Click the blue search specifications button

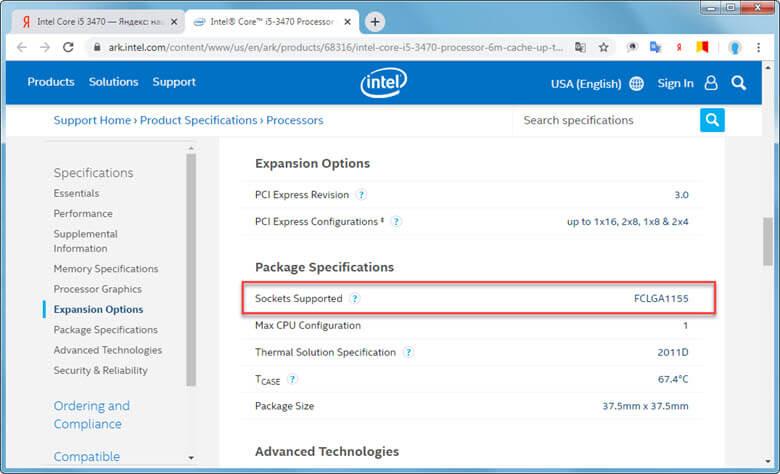712,120
